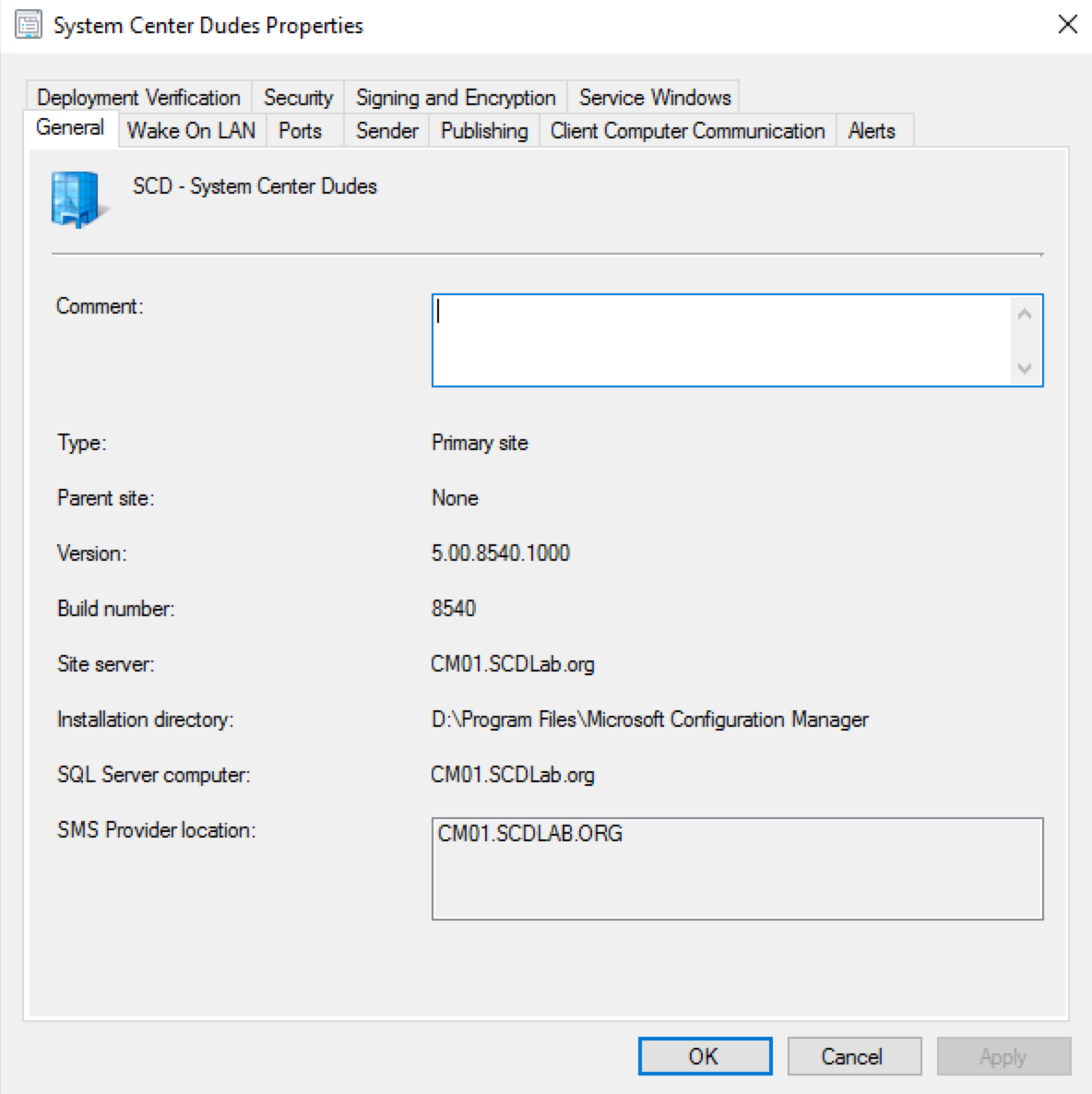Viewport: 1092px width, 1094px height.
Task: Click the Comment box scroll up arrow
Action: 1025,314
